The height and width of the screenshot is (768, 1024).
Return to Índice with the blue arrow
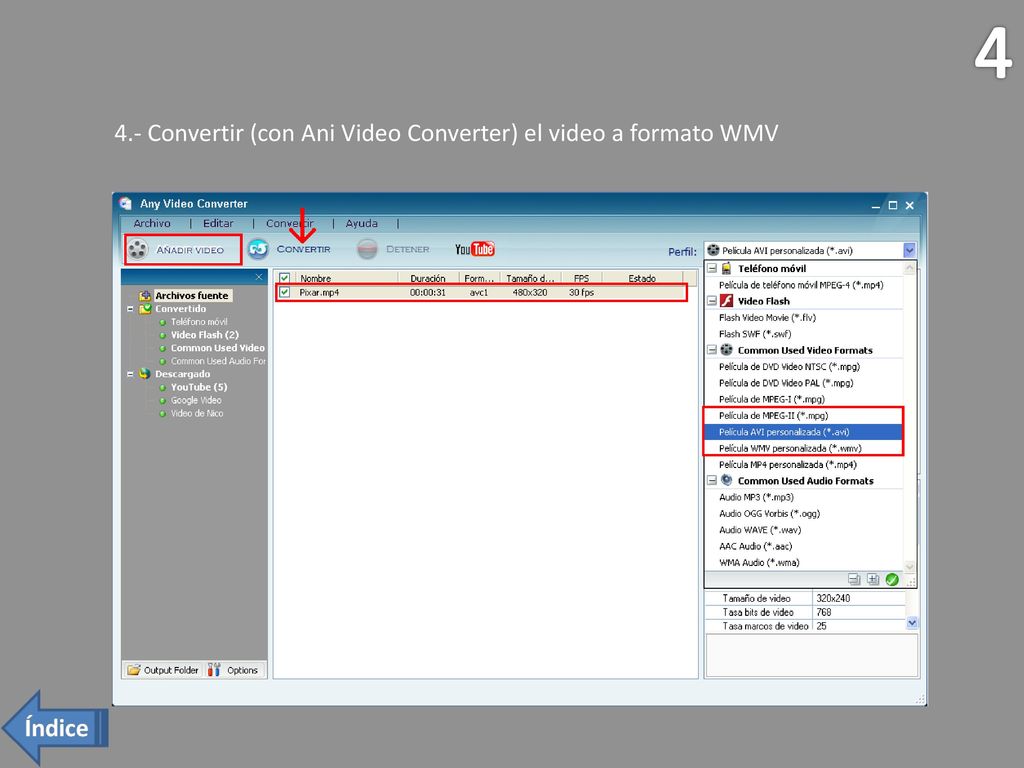[x=55, y=728]
